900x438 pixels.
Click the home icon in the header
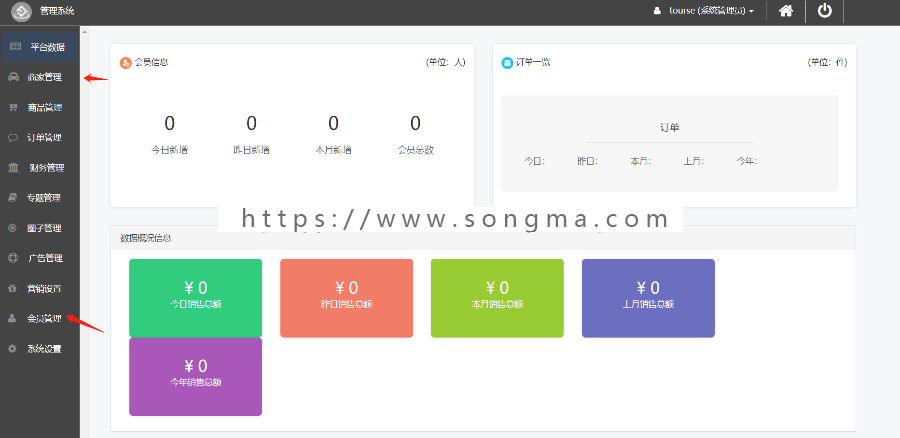tap(786, 11)
